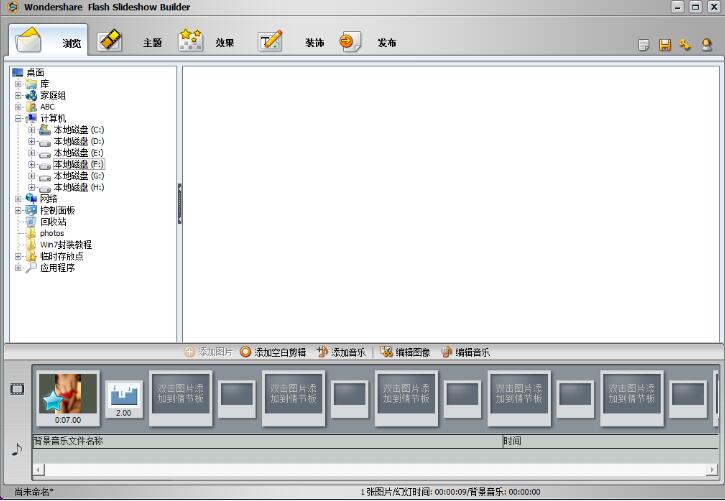Click the 编辑图像 edit image button

(x=405, y=352)
